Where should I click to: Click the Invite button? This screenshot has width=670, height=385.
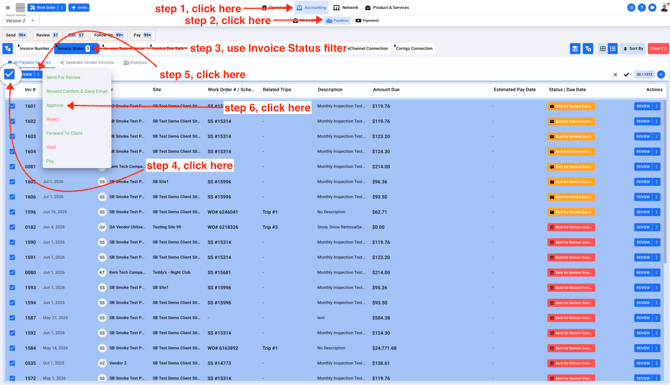[79, 8]
